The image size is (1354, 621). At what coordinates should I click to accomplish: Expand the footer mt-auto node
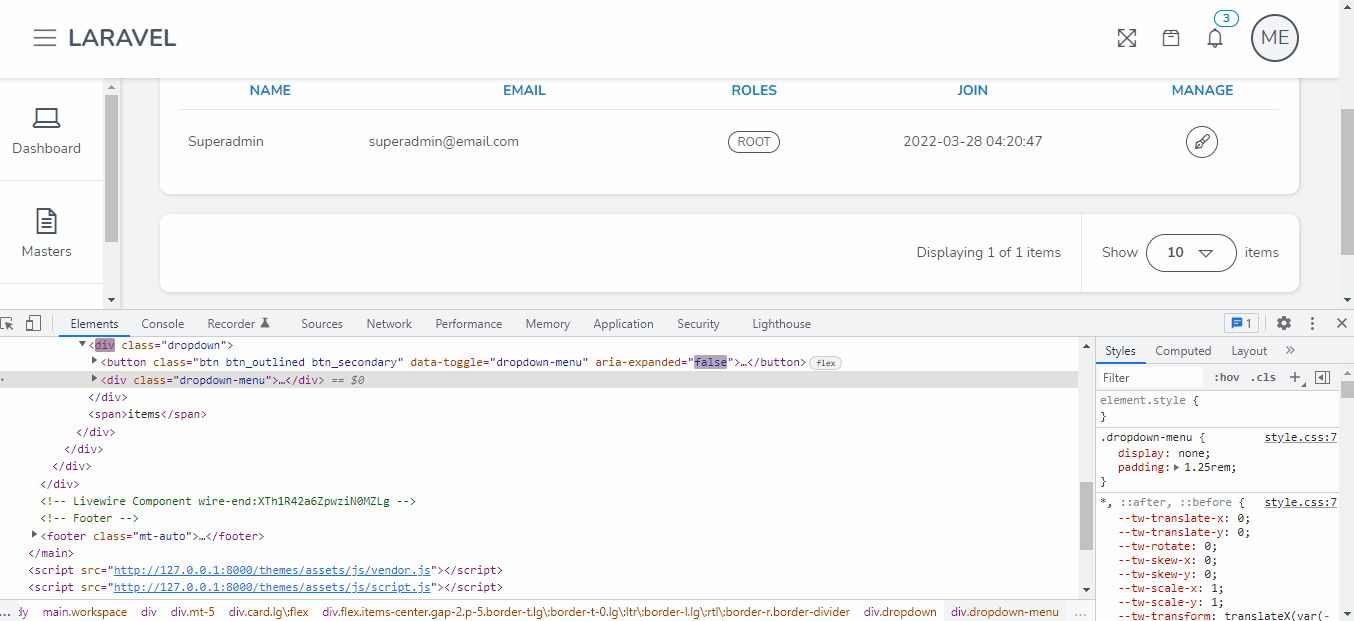(x=35, y=535)
